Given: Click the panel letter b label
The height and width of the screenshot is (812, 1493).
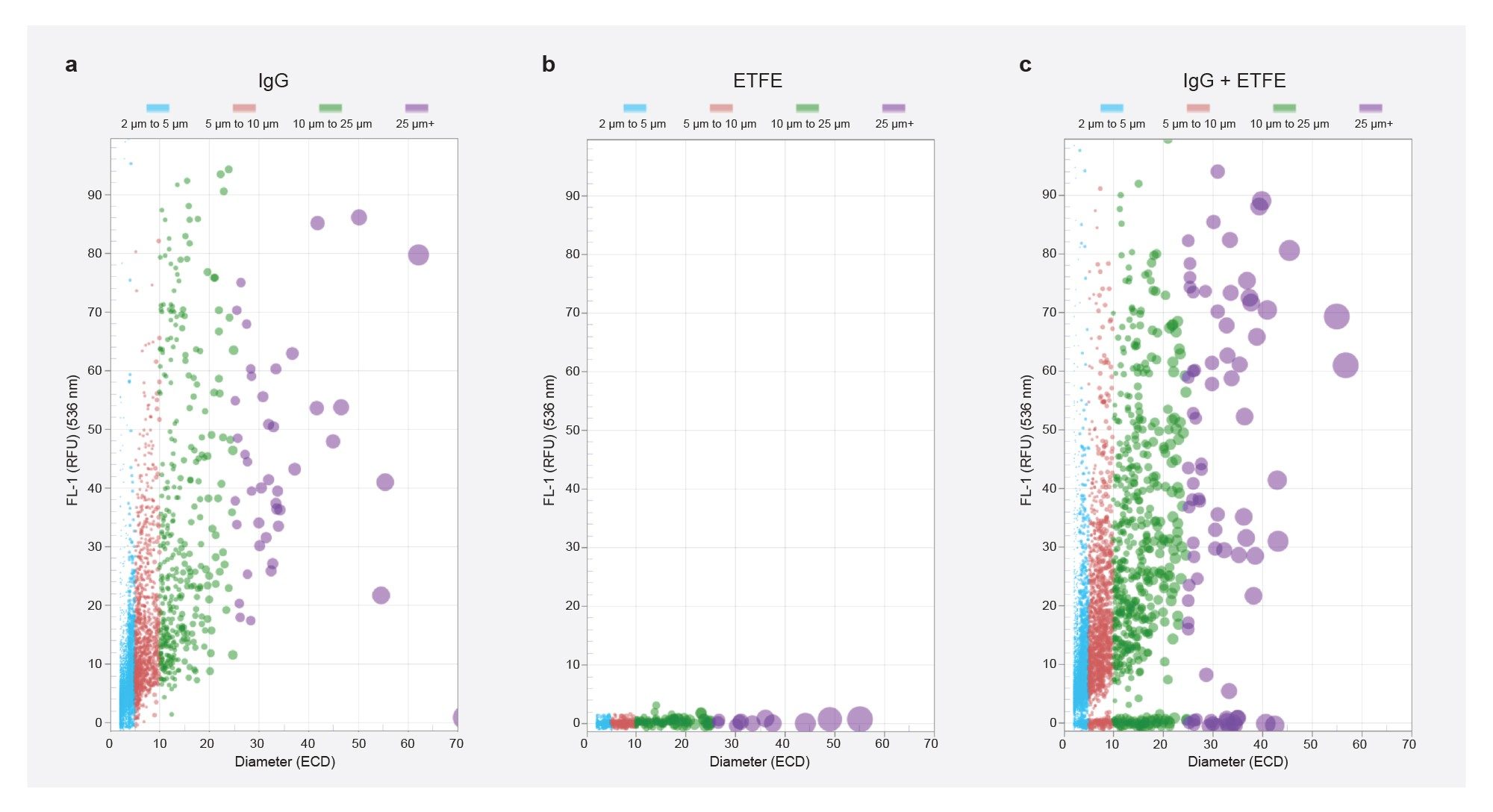Looking at the screenshot, I should pos(548,65).
